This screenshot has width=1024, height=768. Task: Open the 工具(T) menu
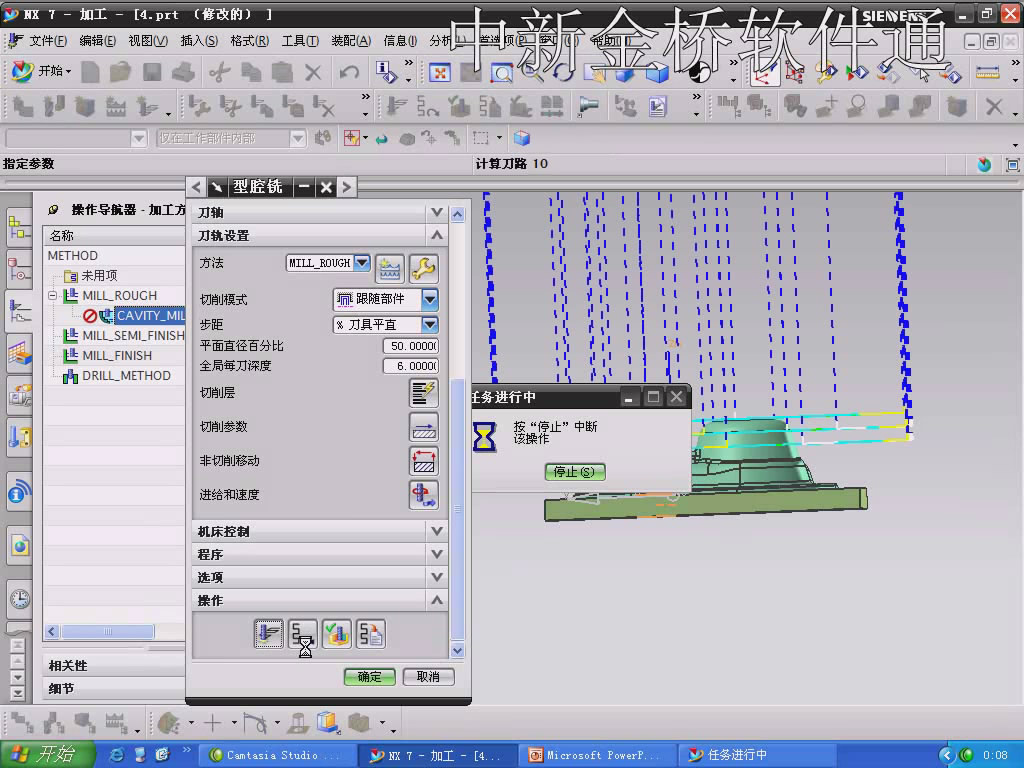pos(300,41)
